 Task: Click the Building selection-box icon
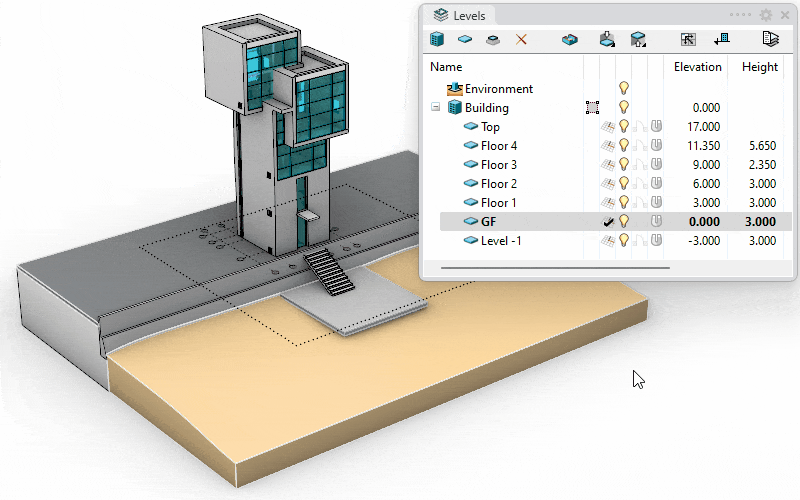(592, 108)
